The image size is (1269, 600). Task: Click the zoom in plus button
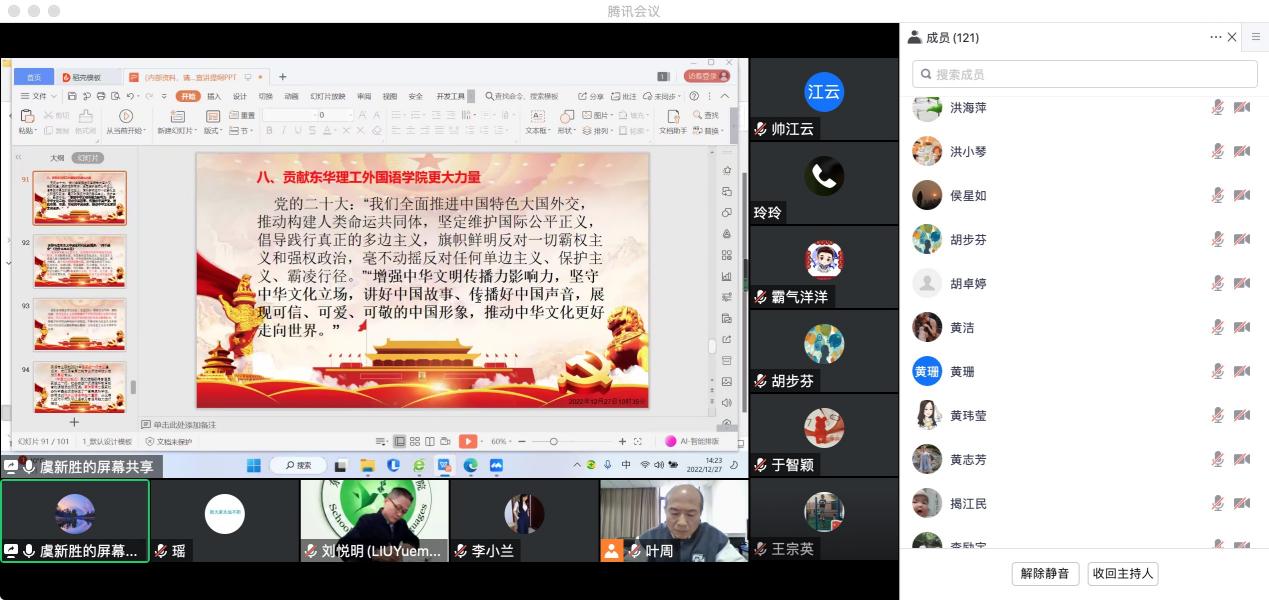pyautogui.click(x=622, y=441)
